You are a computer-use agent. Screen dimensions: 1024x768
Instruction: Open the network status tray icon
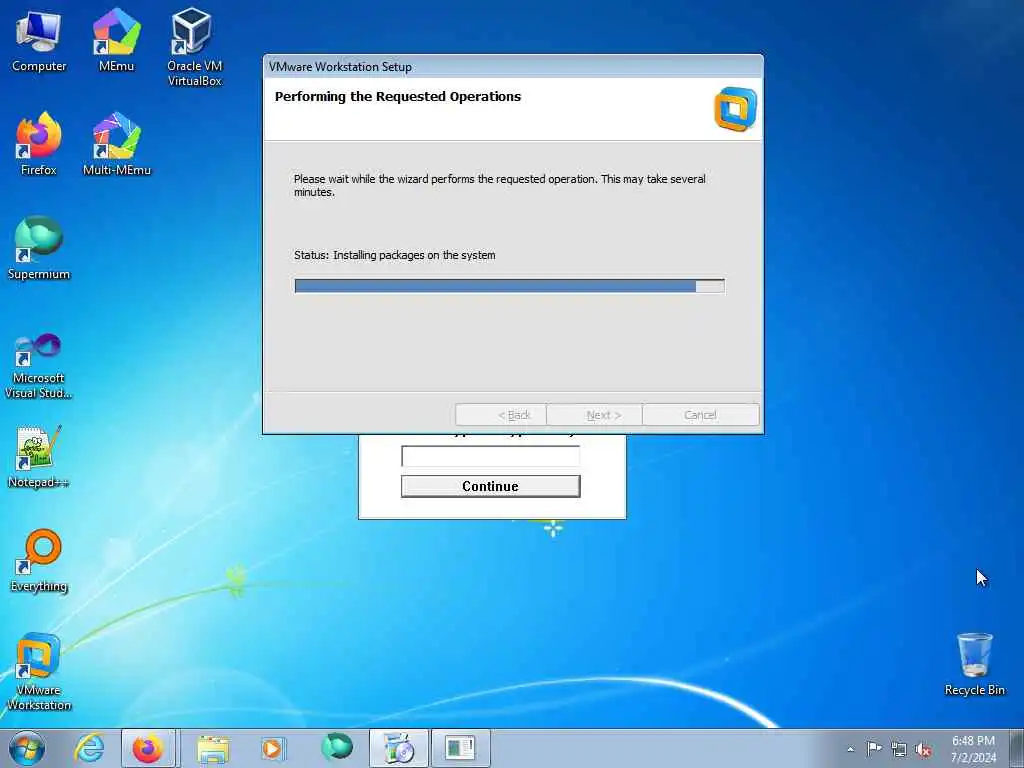899,750
